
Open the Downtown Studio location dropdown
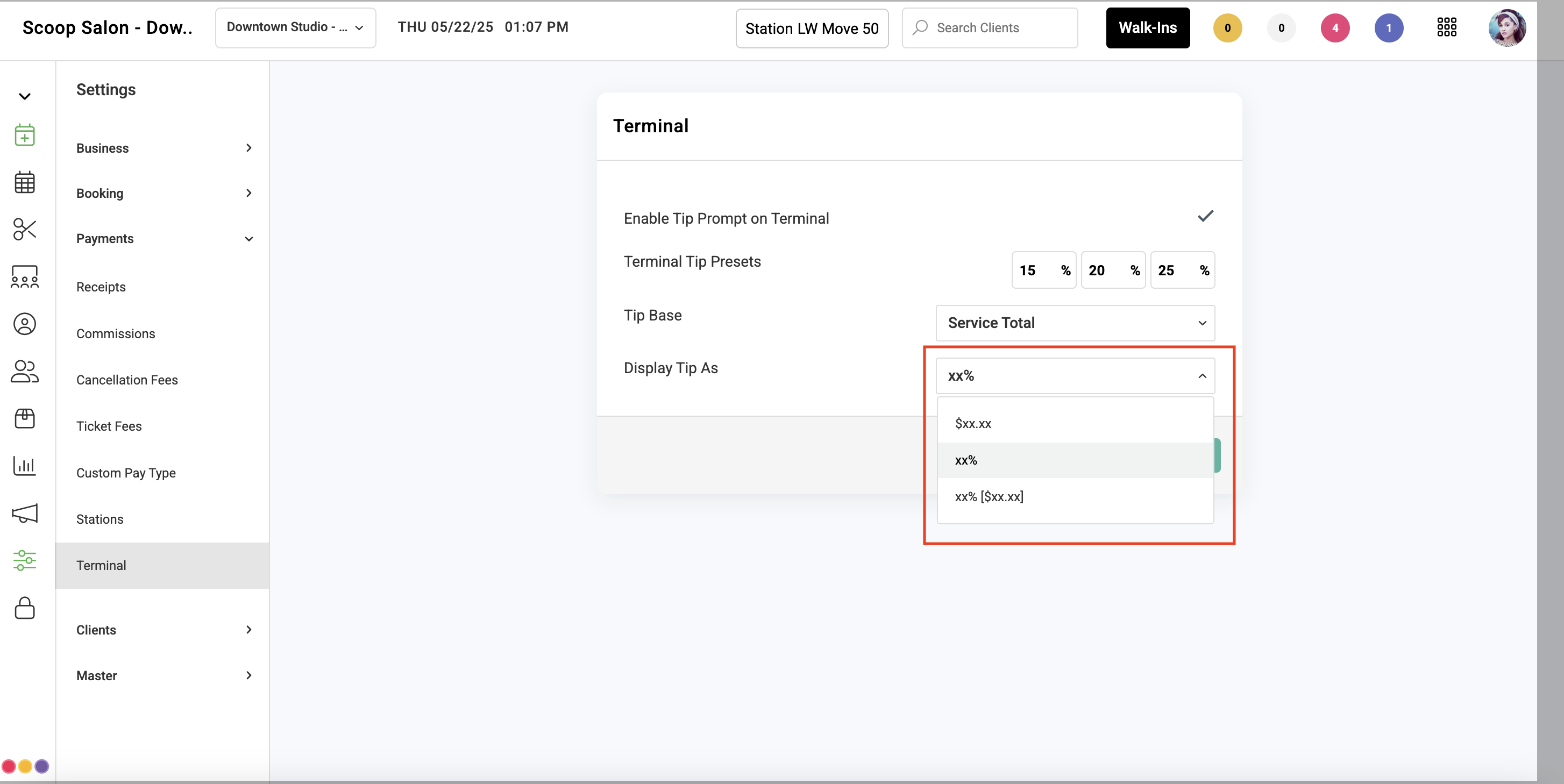[x=295, y=27]
